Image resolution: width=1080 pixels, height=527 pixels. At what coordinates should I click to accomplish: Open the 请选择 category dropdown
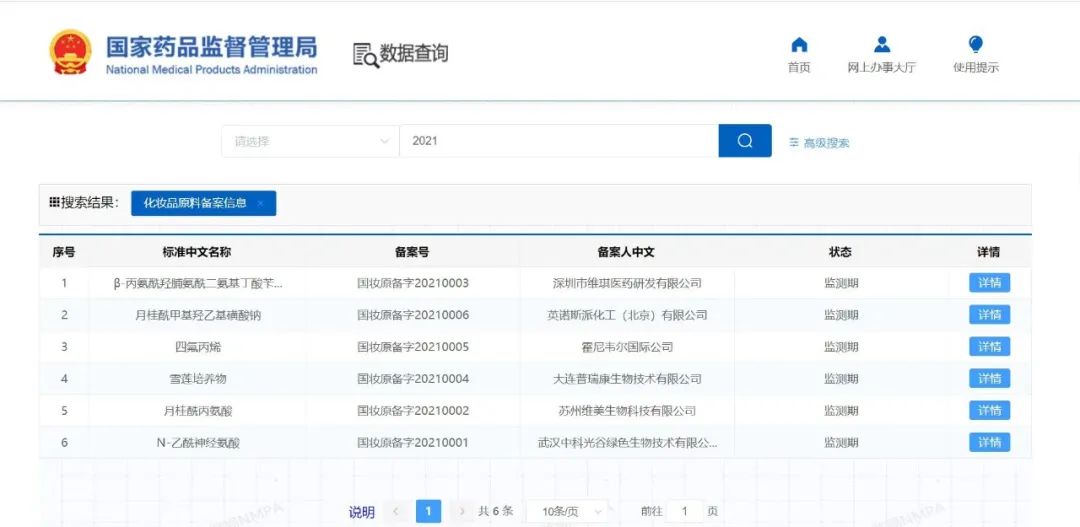(x=310, y=141)
